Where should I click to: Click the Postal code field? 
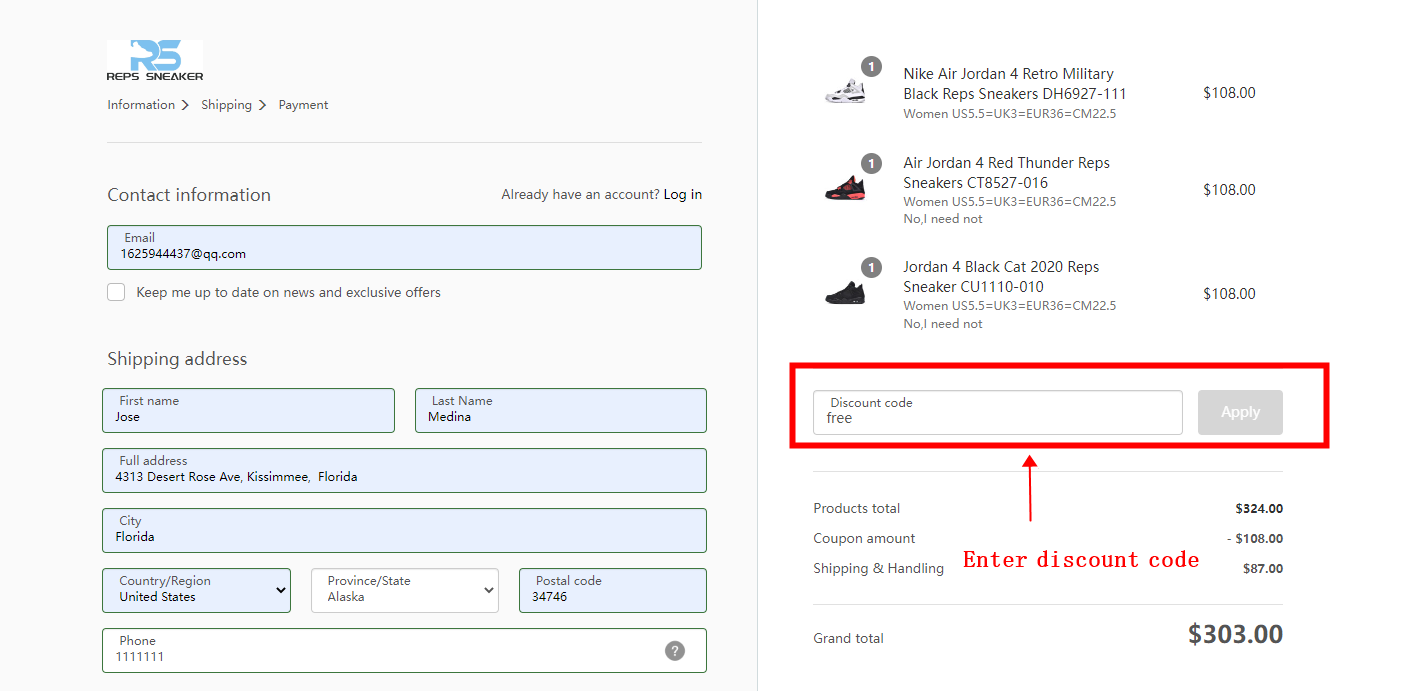(613, 590)
